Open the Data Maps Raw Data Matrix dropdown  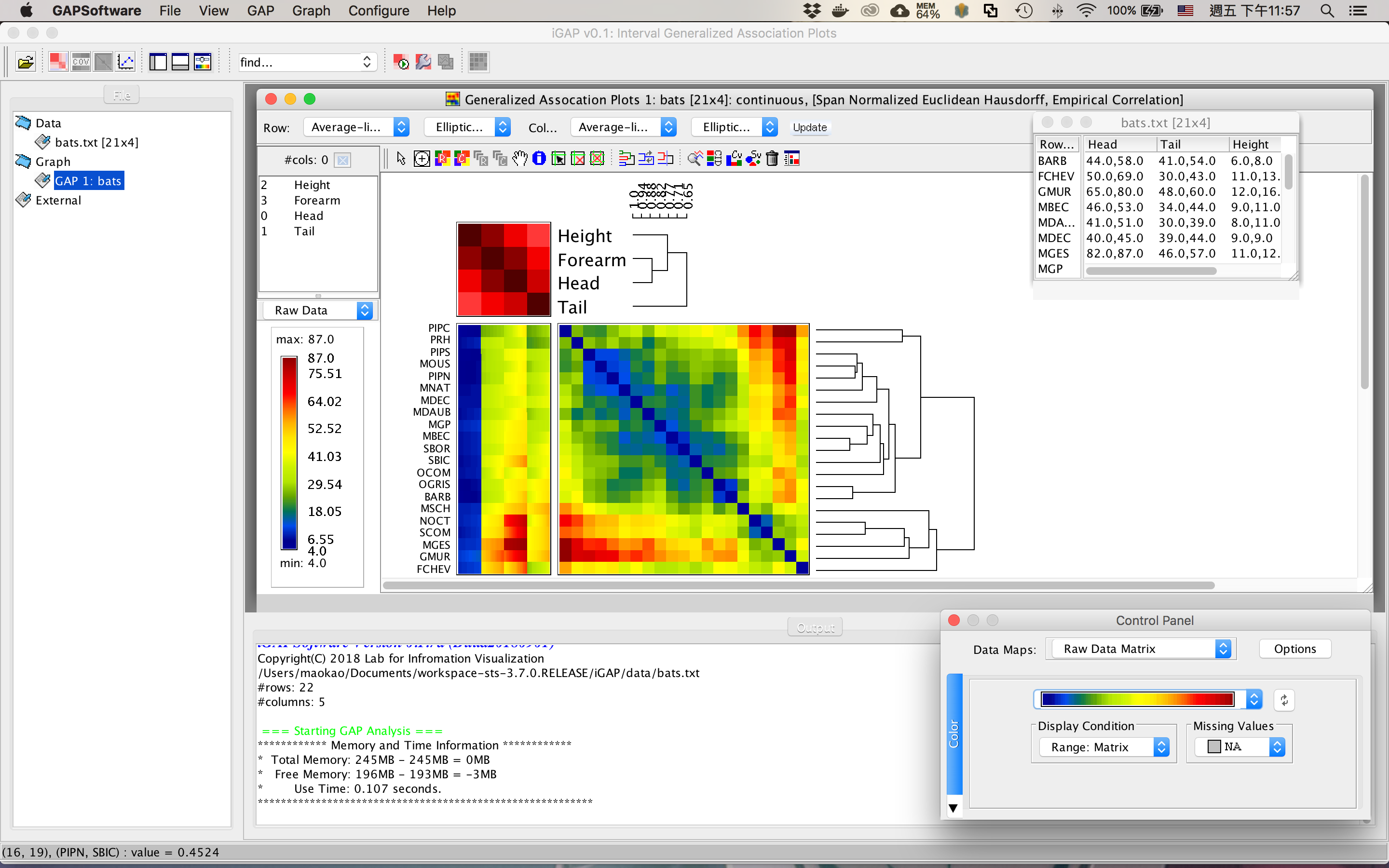1141,649
